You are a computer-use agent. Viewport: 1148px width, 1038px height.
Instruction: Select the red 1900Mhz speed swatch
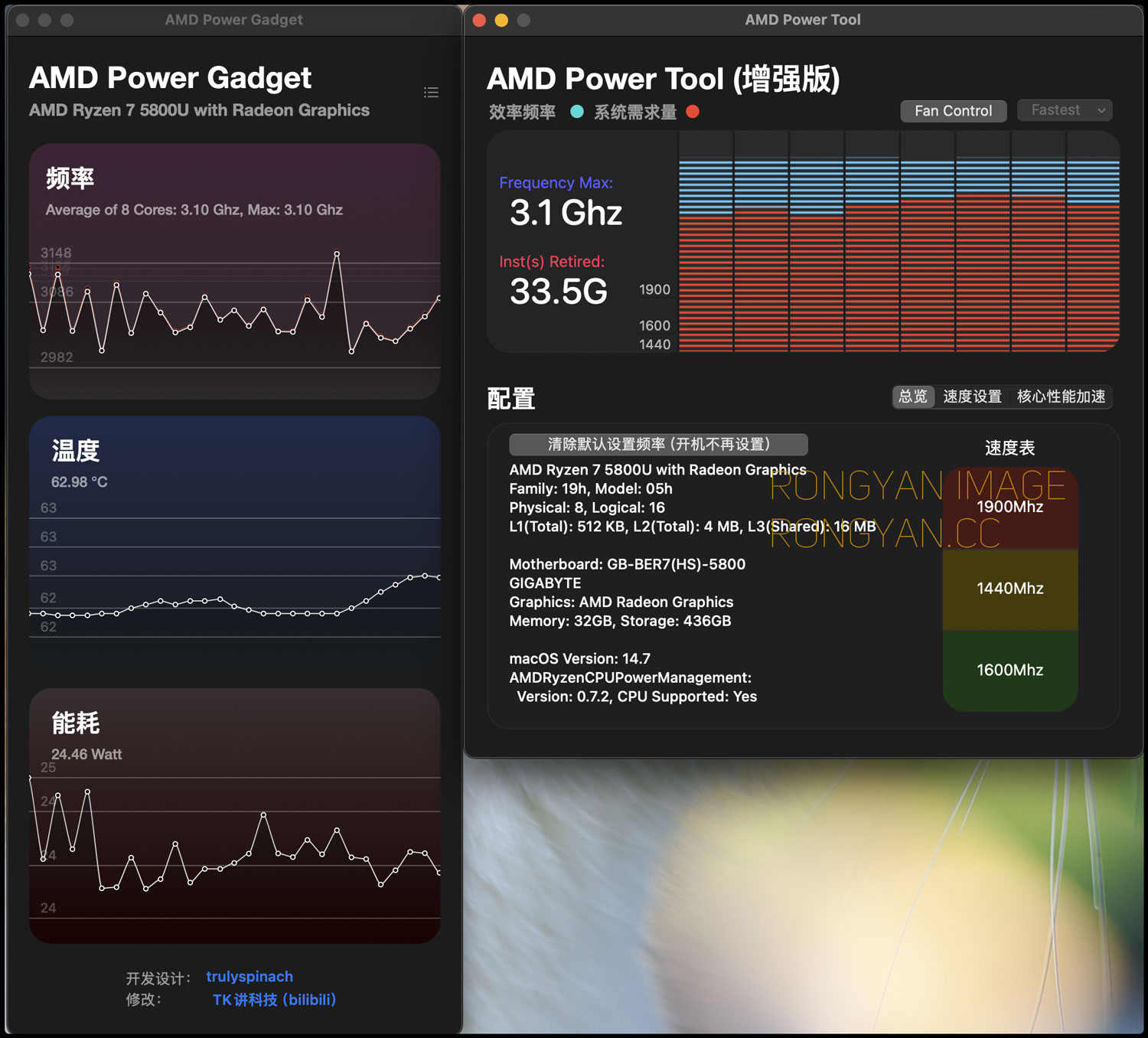1010,507
